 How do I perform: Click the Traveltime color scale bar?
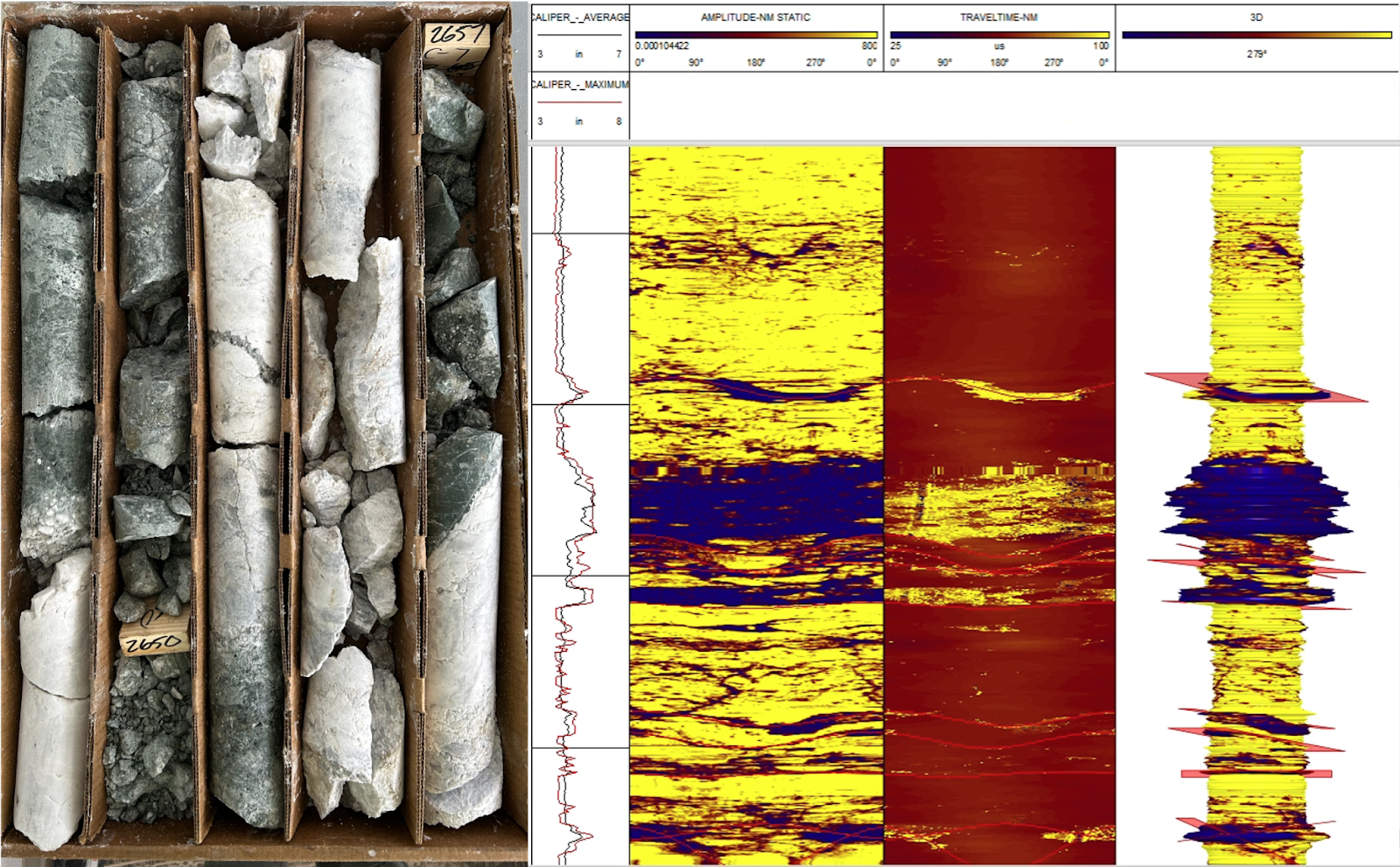(x=999, y=35)
